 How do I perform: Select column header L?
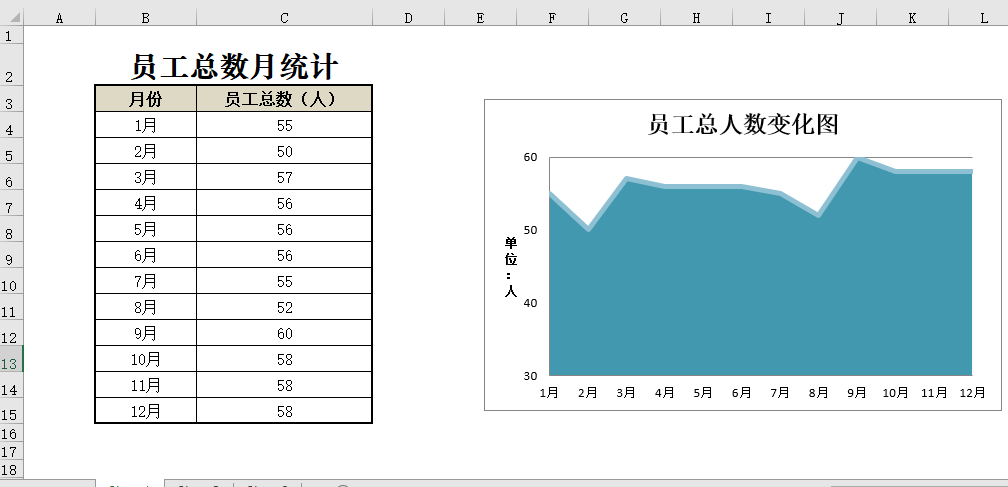click(983, 18)
